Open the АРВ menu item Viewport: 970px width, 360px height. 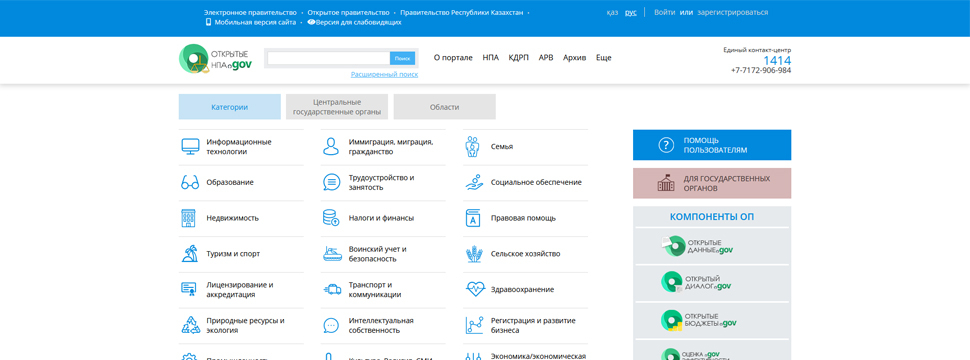[546, 58]
